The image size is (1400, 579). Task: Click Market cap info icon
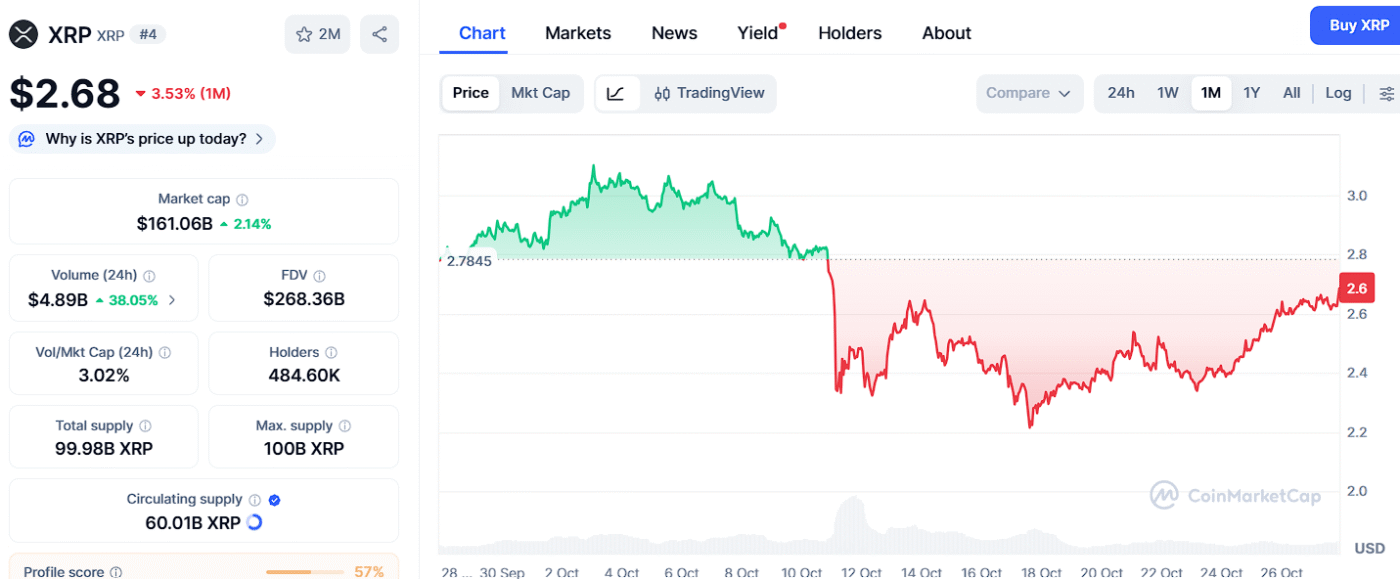[x=242, y=200]
